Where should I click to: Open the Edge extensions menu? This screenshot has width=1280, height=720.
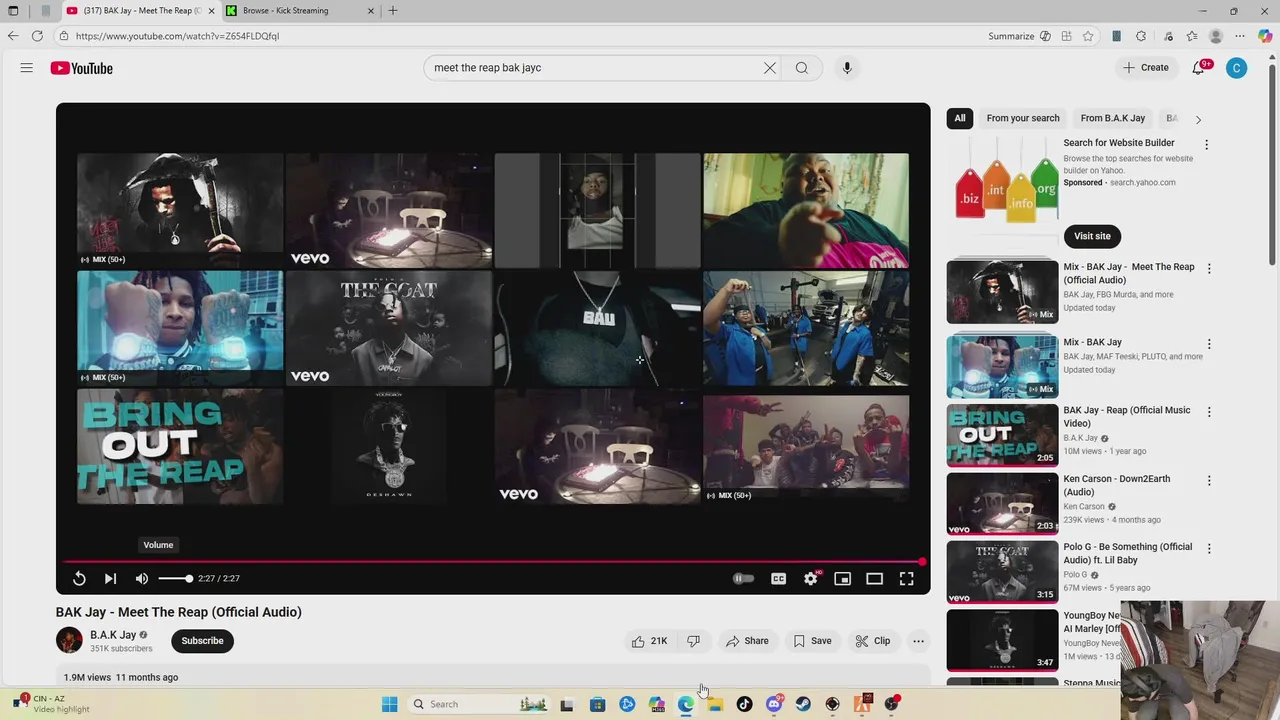(x=1141, y=36)
